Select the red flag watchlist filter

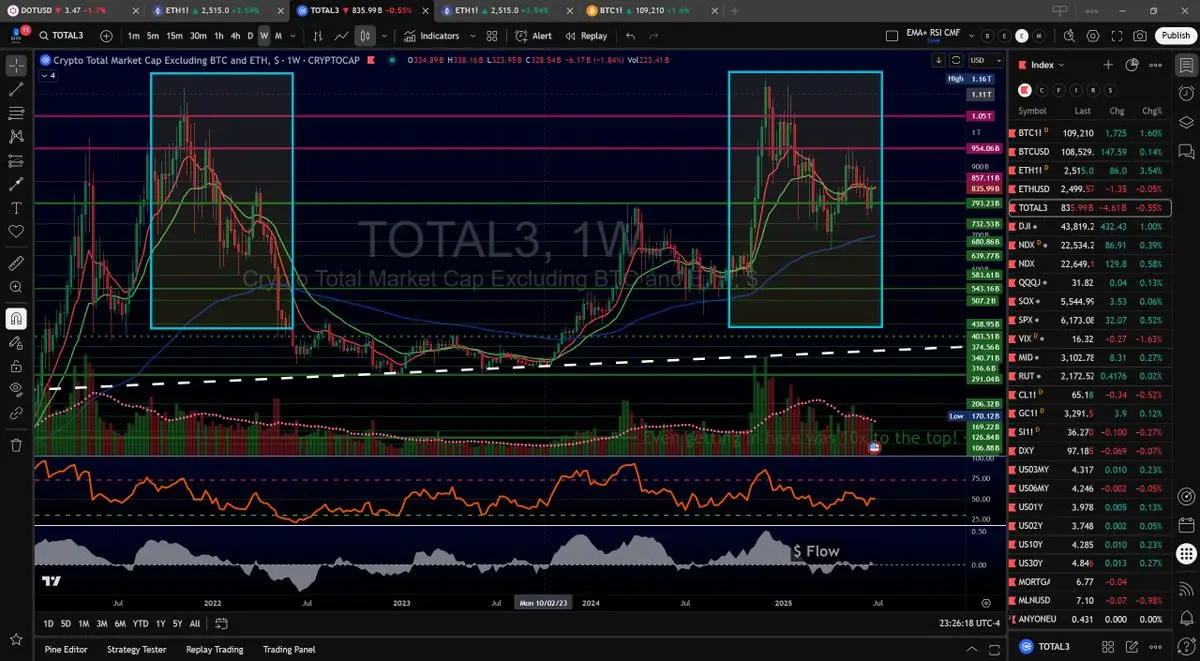coord(1024,89)
